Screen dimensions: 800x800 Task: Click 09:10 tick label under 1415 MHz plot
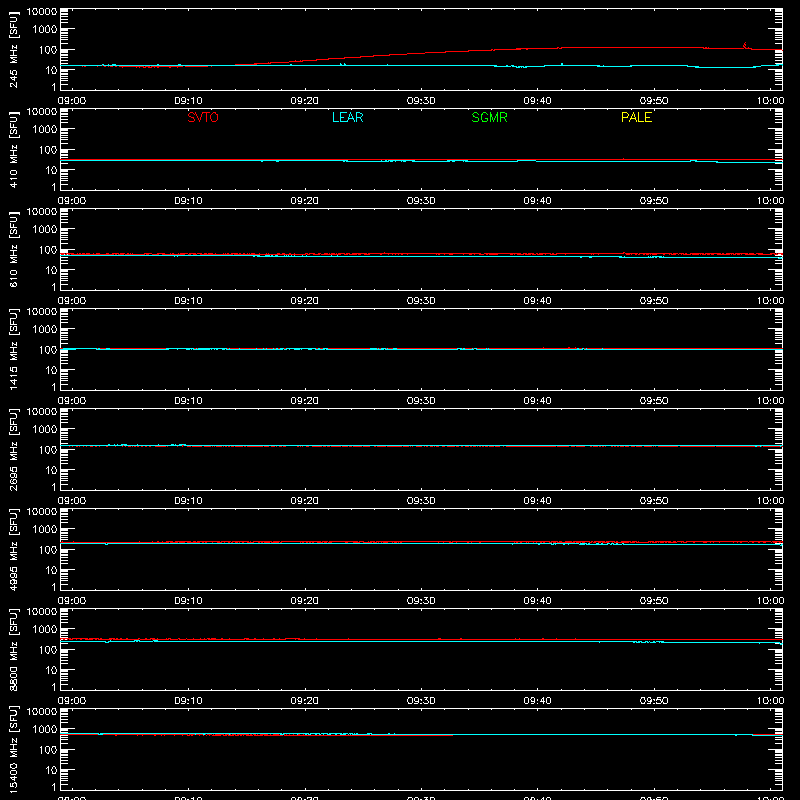[x=188, y=401]
